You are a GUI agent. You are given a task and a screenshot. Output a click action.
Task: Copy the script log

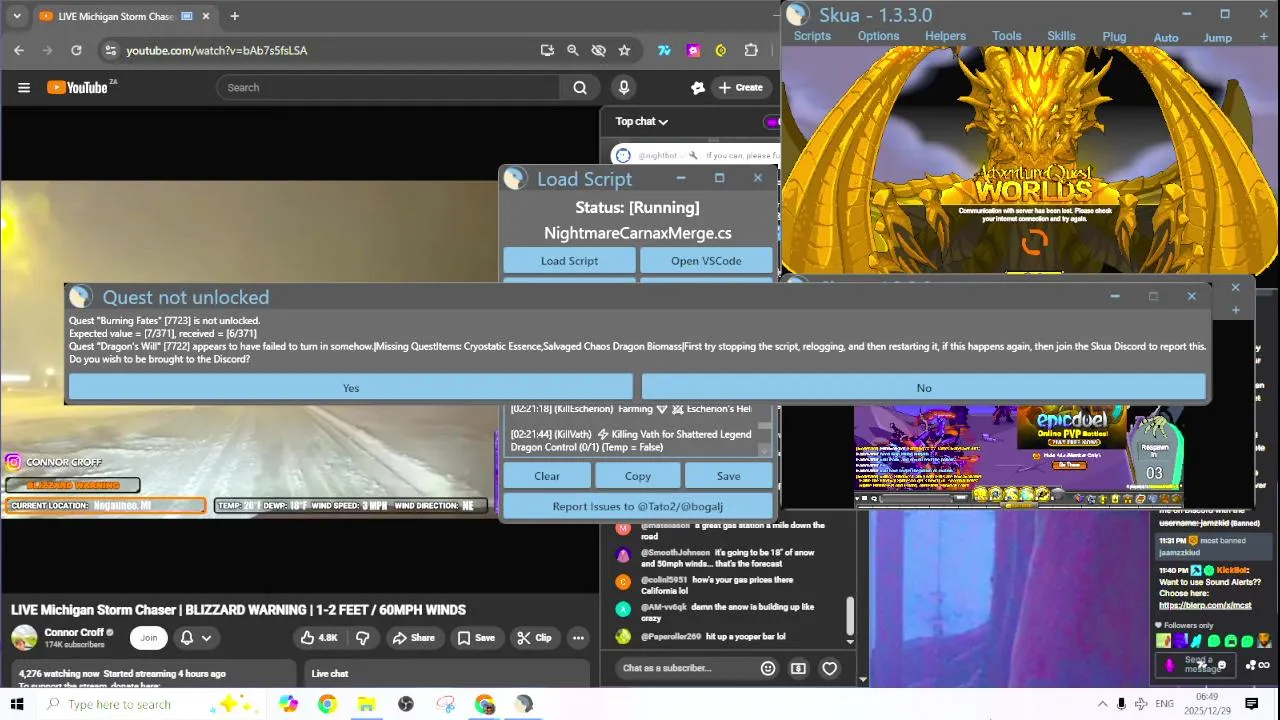click(x=638, y=476)
